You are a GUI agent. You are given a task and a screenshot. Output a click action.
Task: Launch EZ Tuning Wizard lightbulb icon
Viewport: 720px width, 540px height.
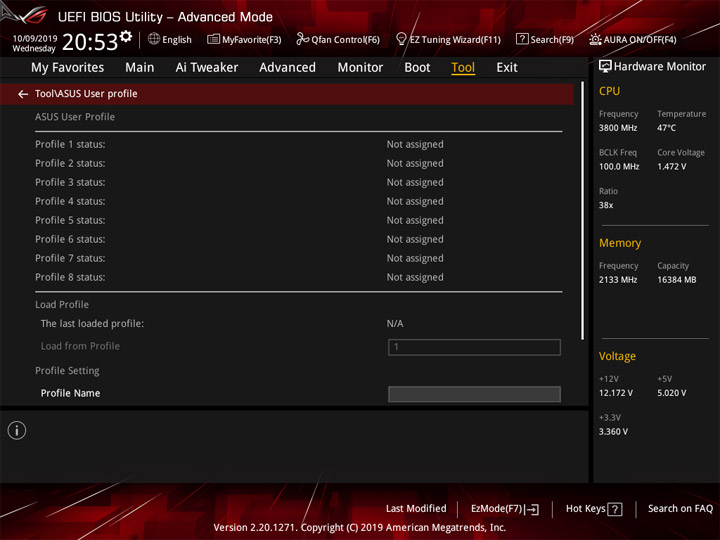coord(401,39)
